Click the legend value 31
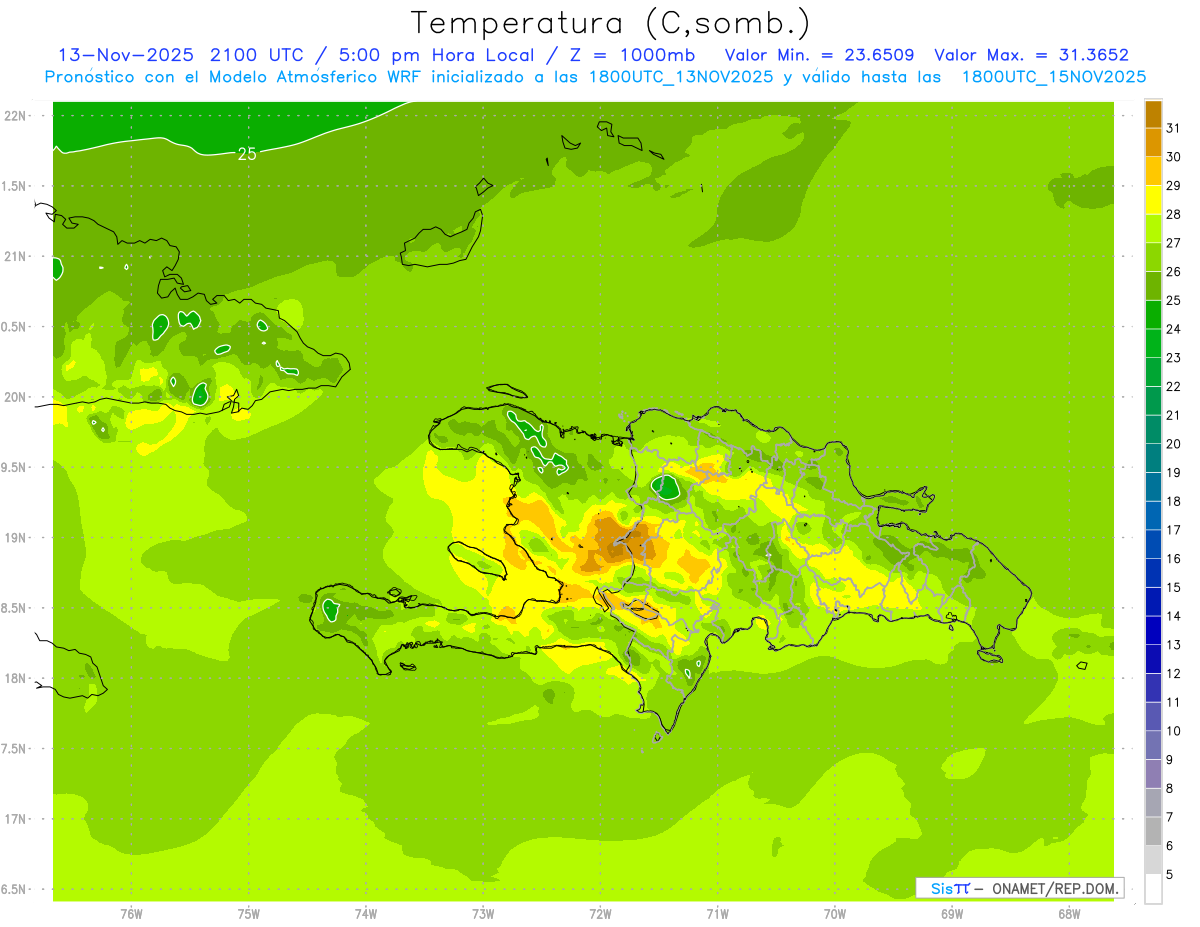The image size is (1200, 927). pyautogui.click(x=1174, y=128)
